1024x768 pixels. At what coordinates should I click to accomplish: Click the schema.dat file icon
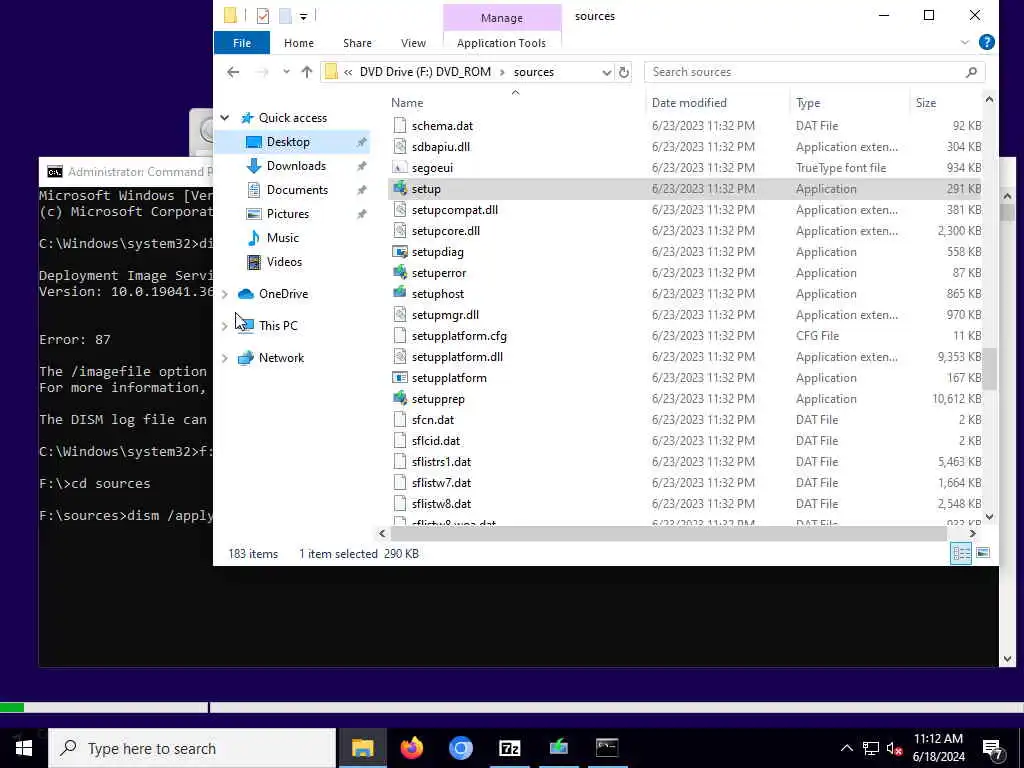400,125
